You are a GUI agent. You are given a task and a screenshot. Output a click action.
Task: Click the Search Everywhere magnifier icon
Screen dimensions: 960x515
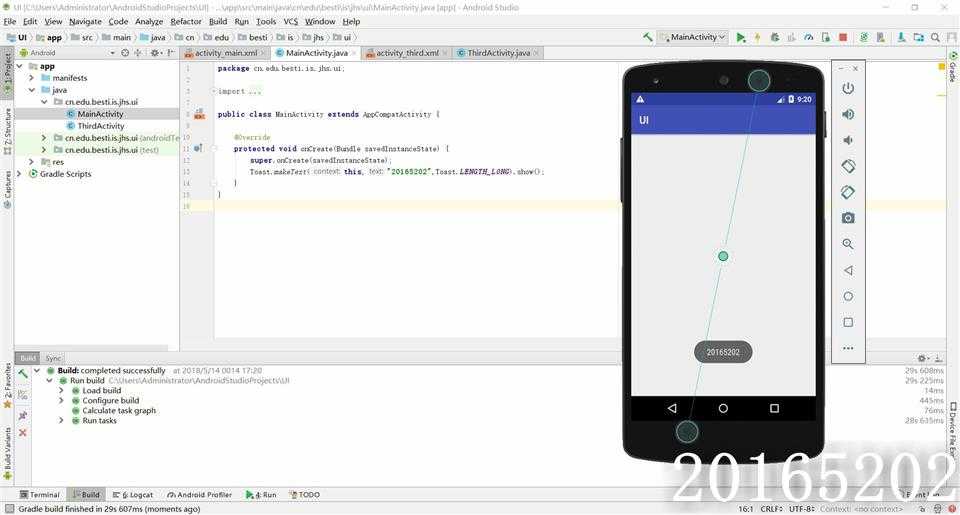[935, 37]
